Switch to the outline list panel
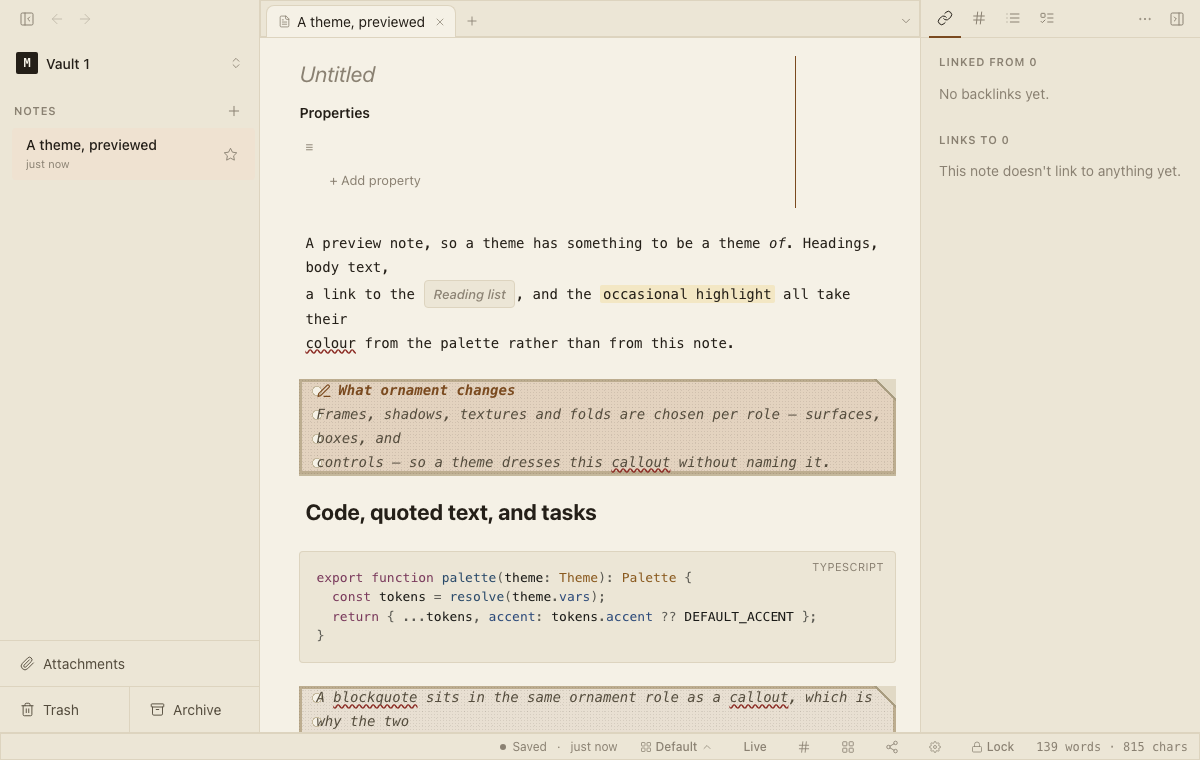 click(1013, 18)
